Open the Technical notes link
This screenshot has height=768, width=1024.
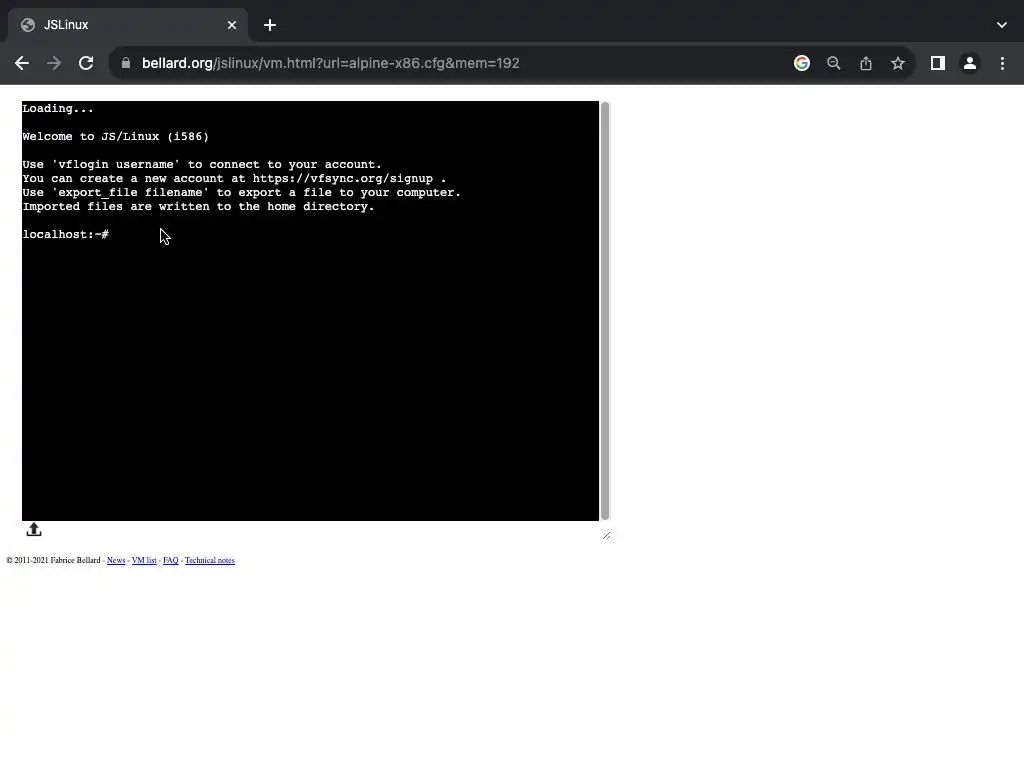click(x=210, y=560)
